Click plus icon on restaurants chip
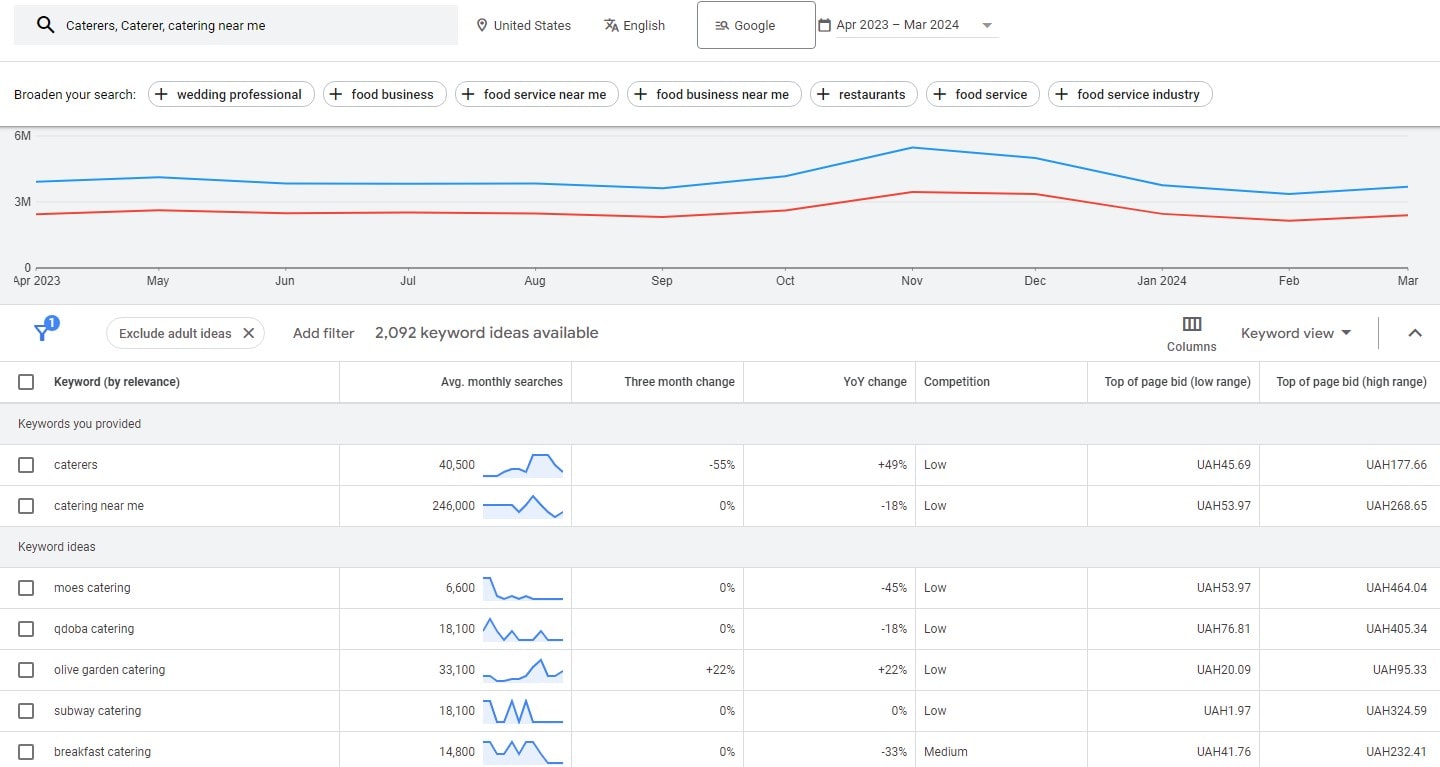The image size is (1440, 767). (x=823, y=94)
